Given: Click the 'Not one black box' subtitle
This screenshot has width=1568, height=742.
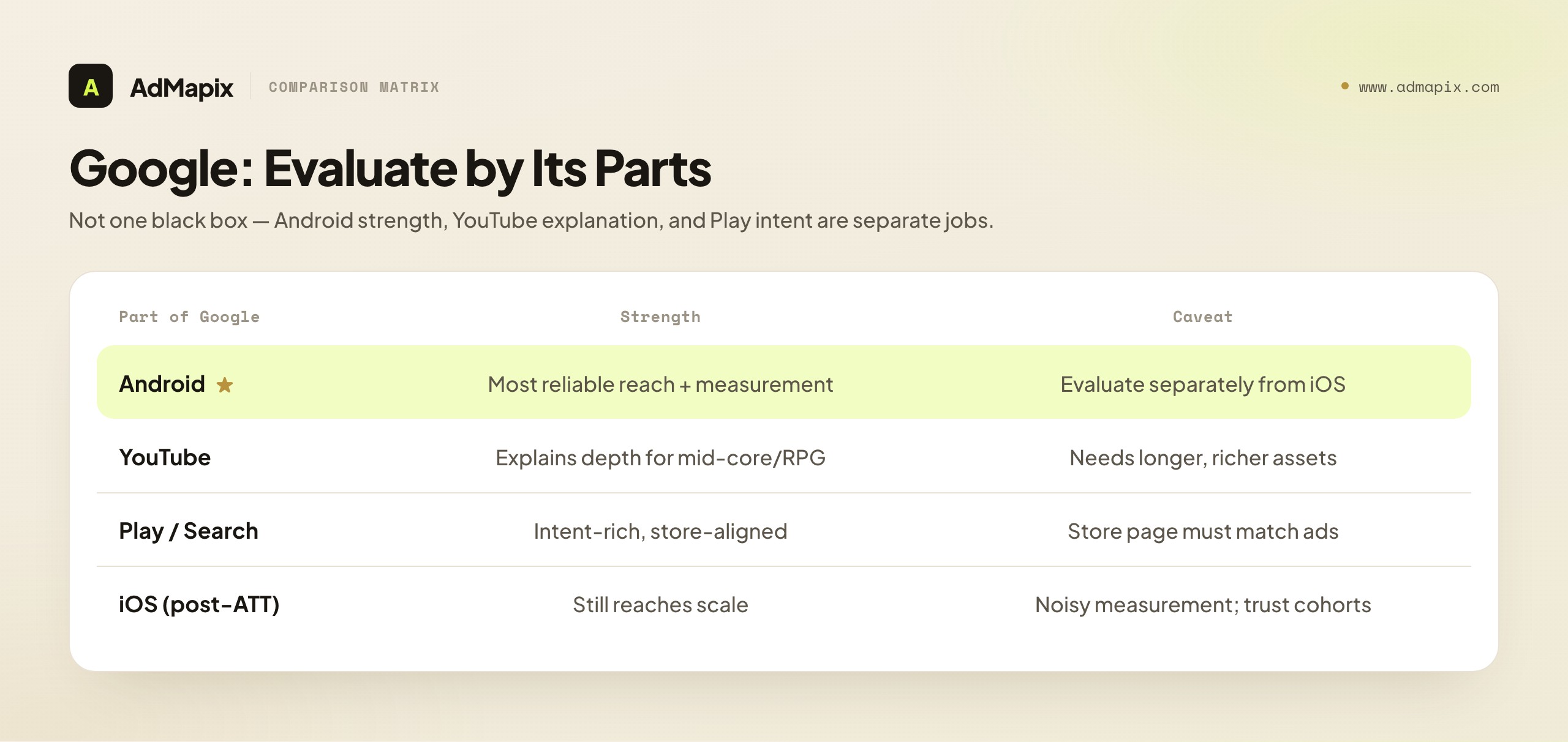Looking at the screenshot, I should [531, 220].
